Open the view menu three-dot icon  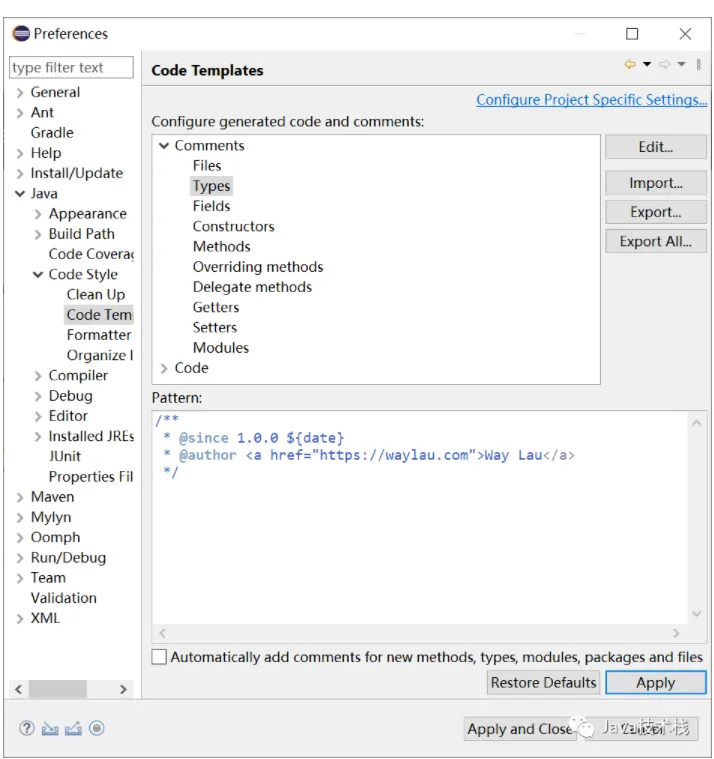coord(699,64)
